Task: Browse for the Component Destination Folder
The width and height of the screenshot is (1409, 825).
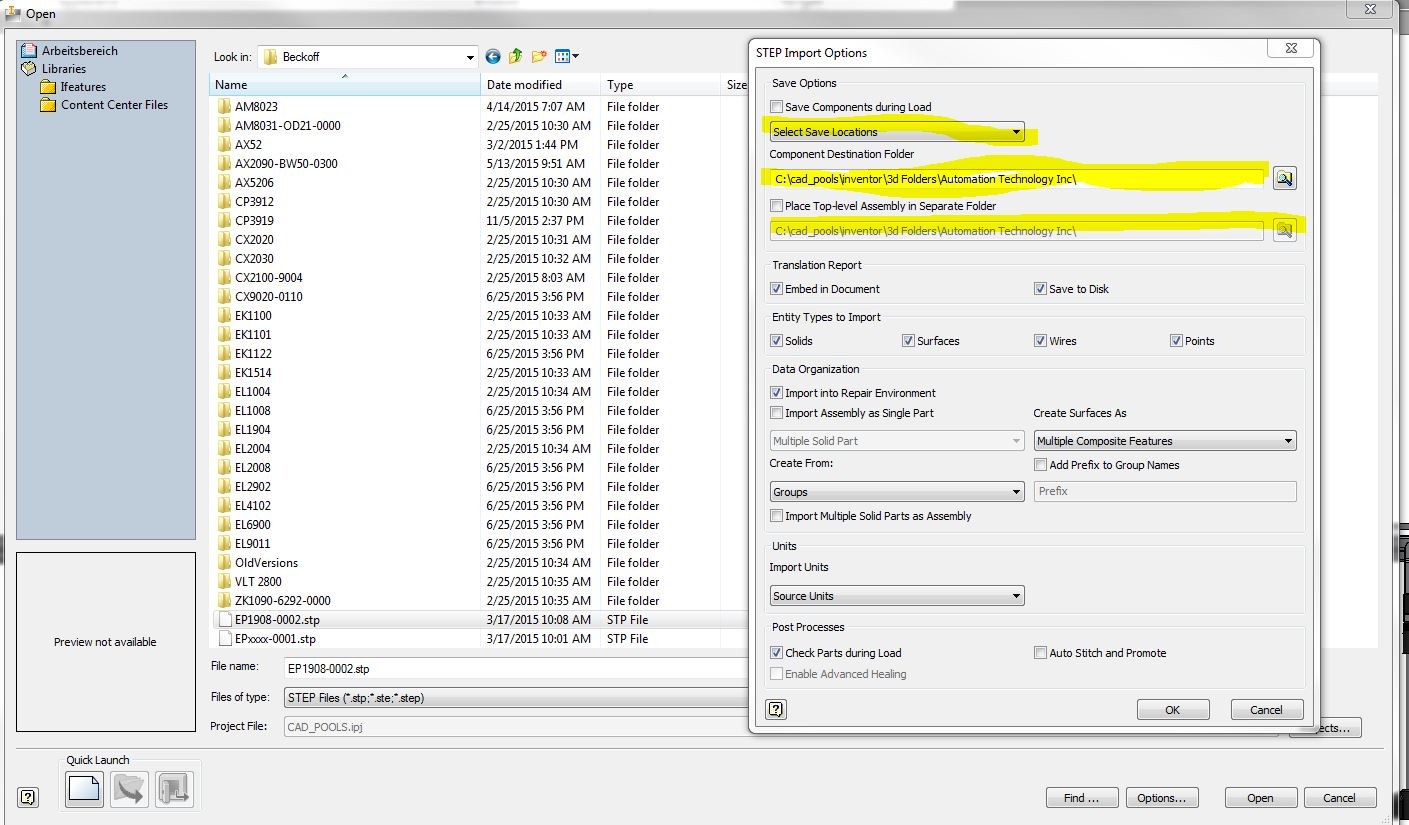Action: pos(1285,177)
